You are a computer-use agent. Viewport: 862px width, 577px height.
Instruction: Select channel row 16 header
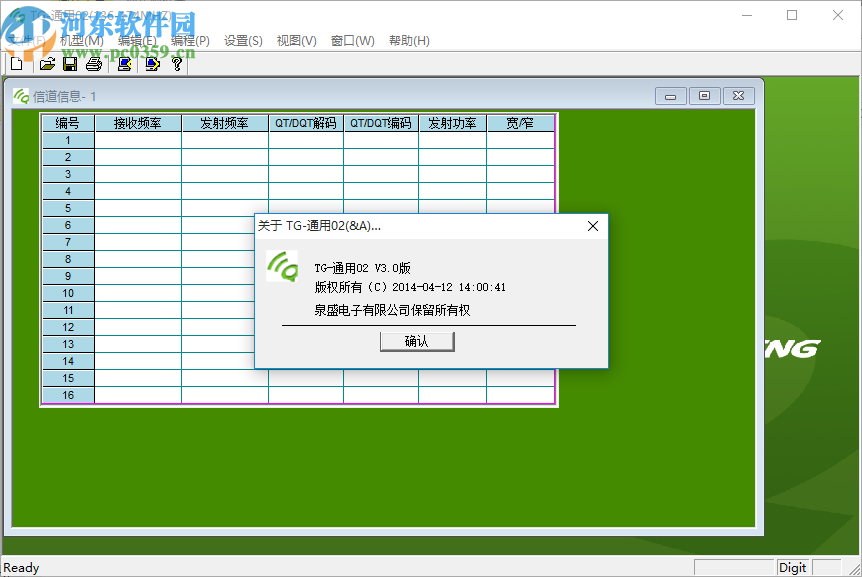coord(68,395)
